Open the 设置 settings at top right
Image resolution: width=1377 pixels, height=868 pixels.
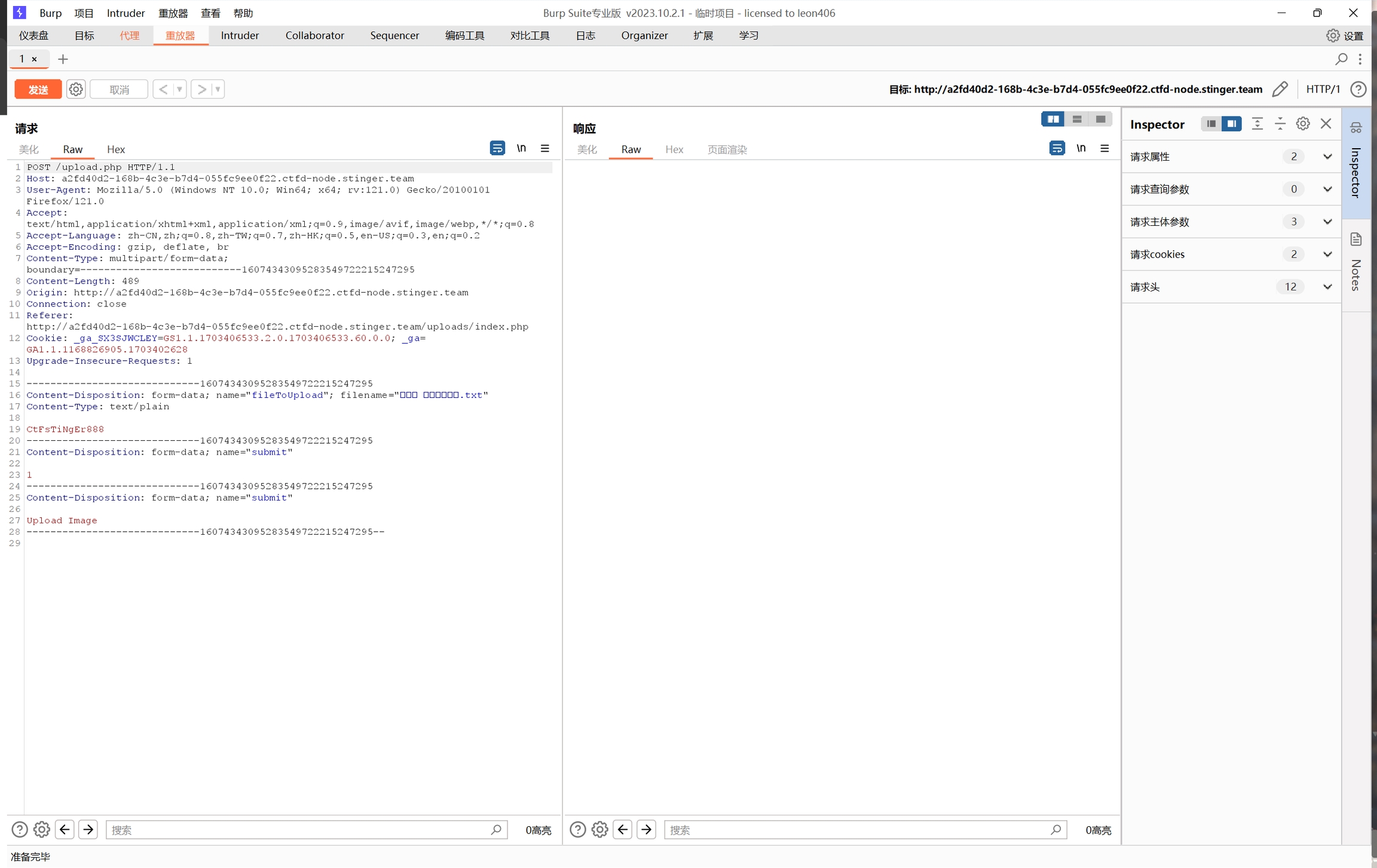[1345, 36]
